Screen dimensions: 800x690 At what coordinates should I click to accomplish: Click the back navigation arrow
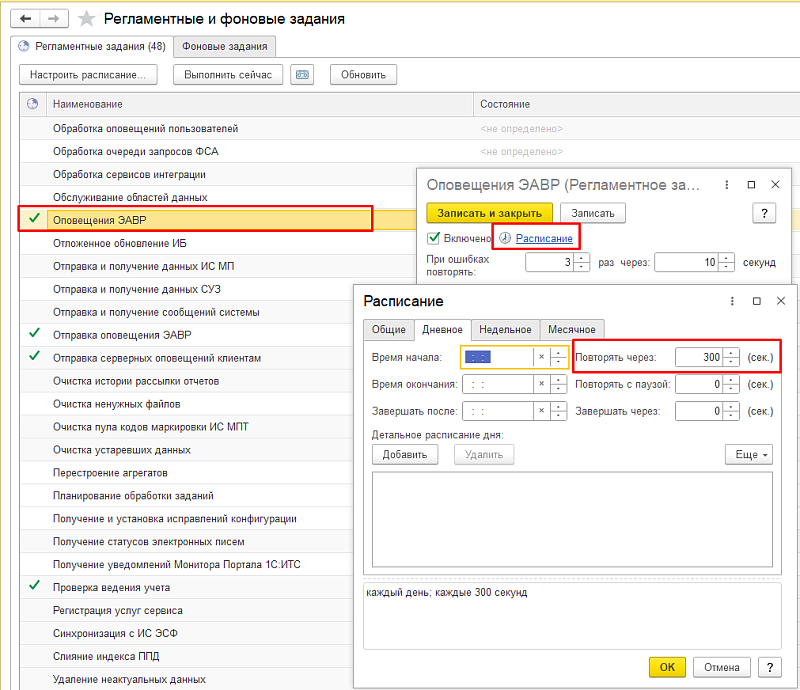click(26, 19)
